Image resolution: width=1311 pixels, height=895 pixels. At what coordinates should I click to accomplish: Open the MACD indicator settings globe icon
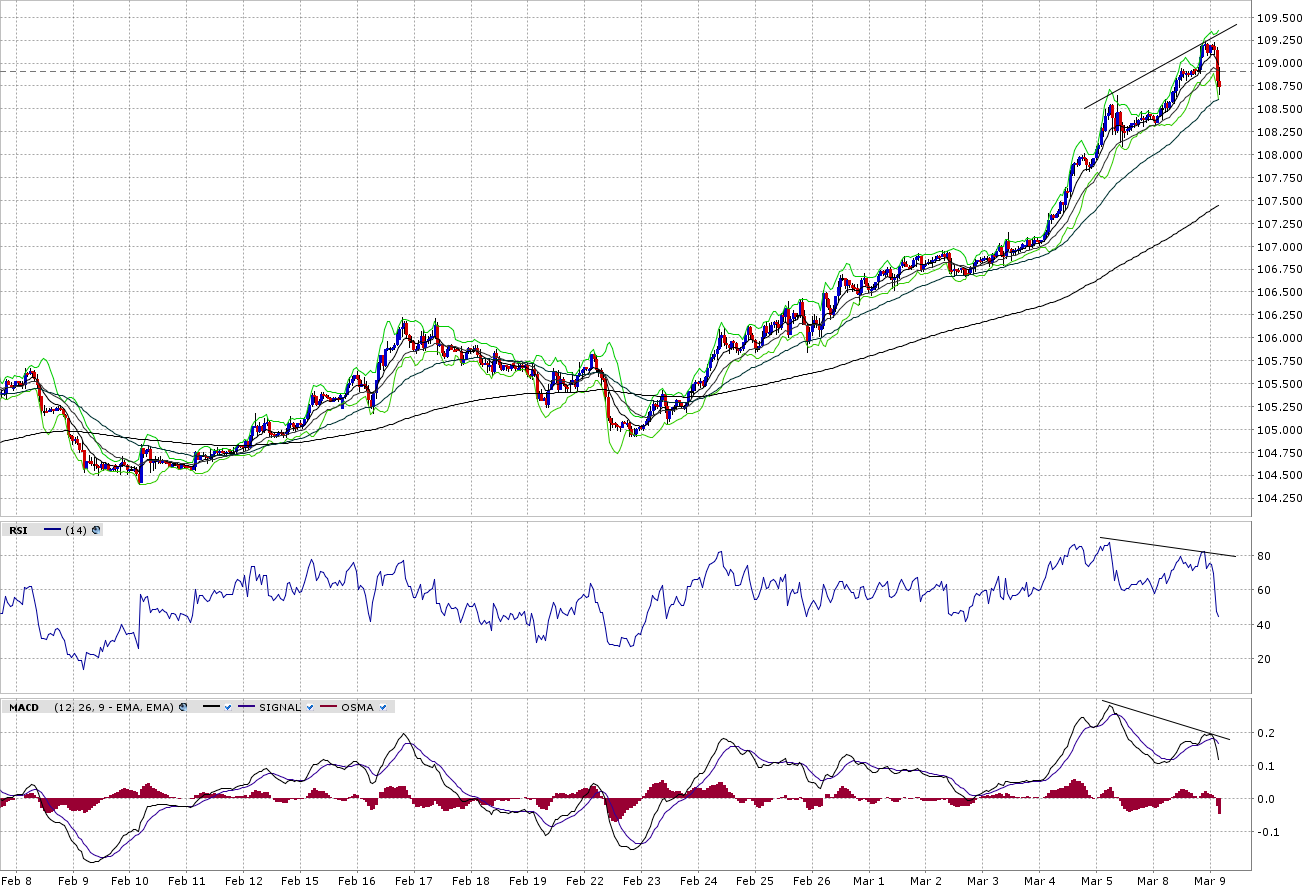coord(183,707)
